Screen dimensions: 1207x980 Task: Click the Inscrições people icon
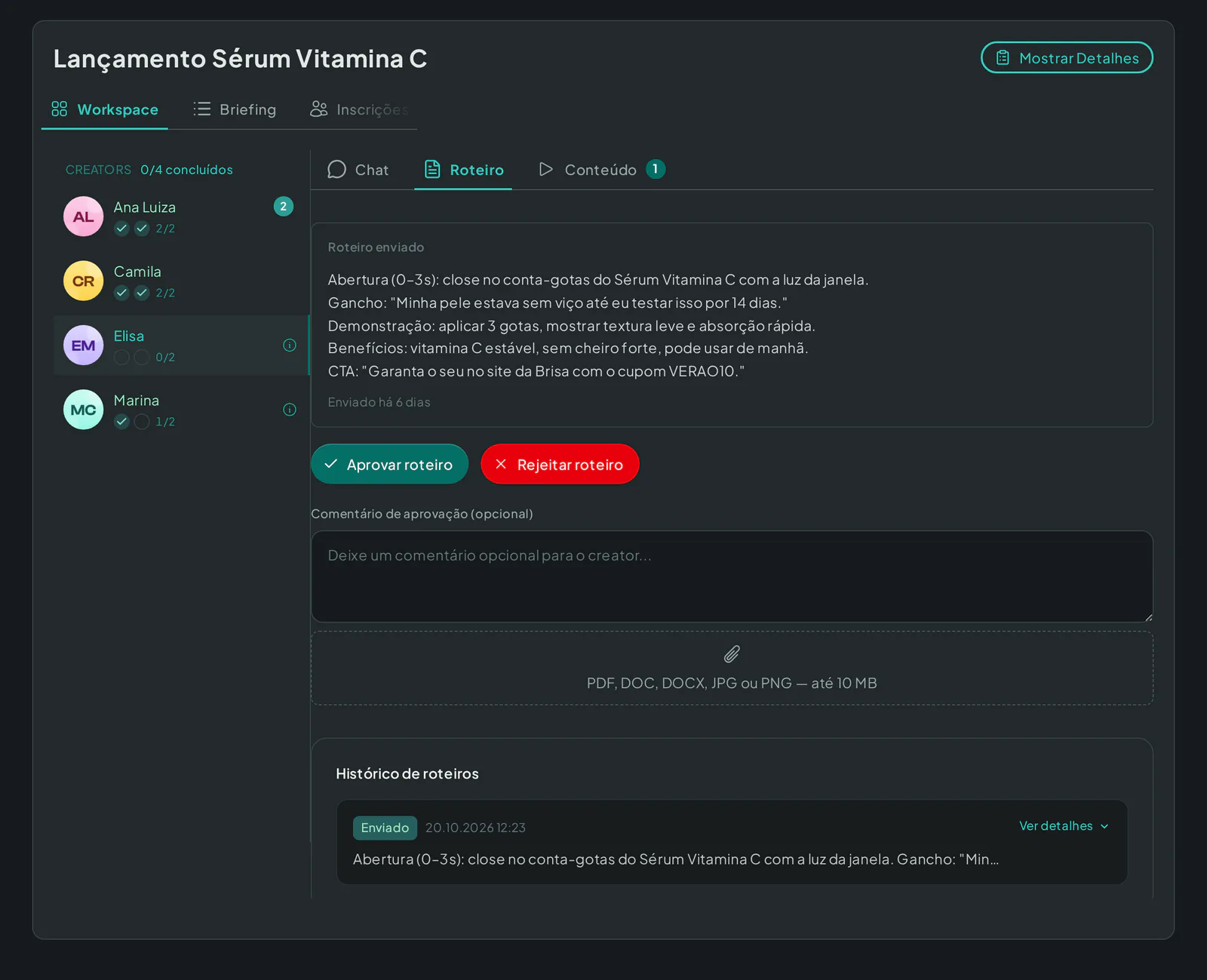319,109
